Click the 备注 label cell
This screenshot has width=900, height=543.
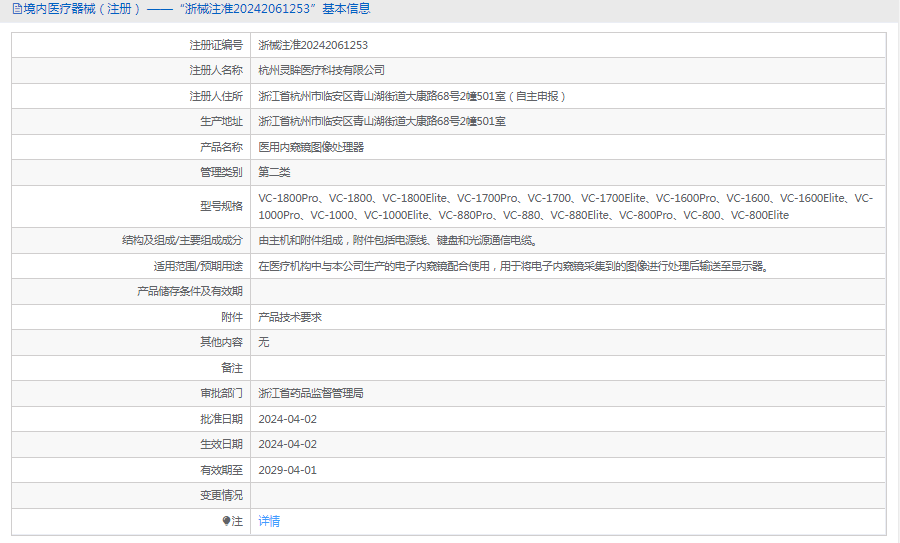point(131,368)
